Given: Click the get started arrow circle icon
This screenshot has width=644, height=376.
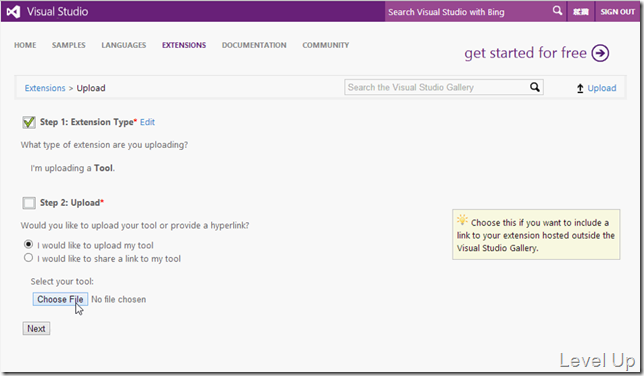Looking at the screenshot, I should (x=600, y=53).
